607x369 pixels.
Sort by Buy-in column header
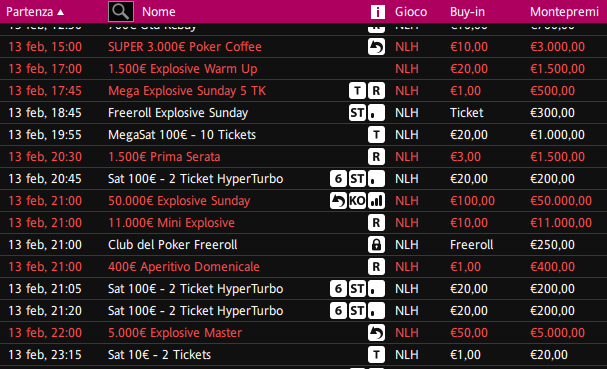pos(467,12)
